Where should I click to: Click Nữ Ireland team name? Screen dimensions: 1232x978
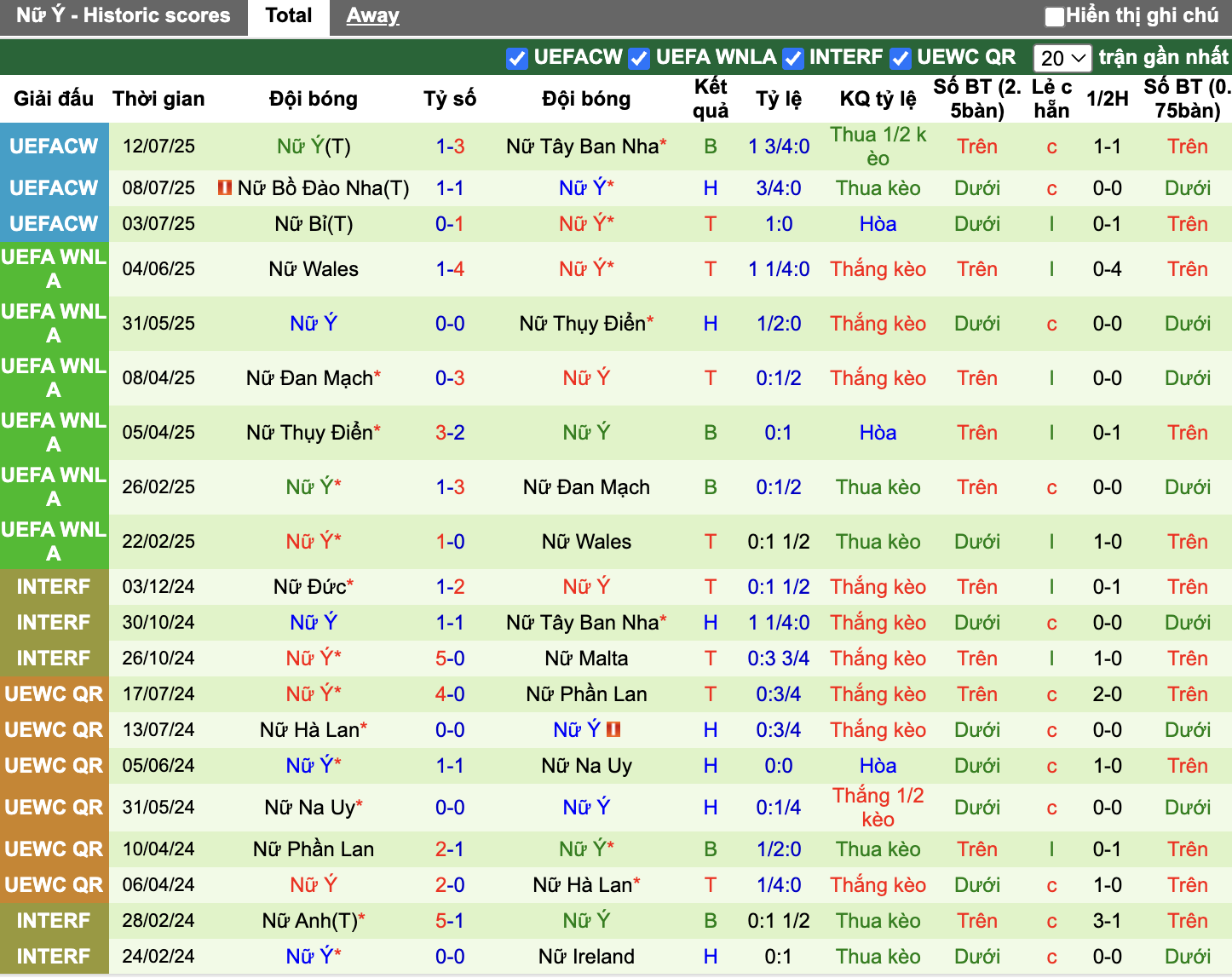586,957
